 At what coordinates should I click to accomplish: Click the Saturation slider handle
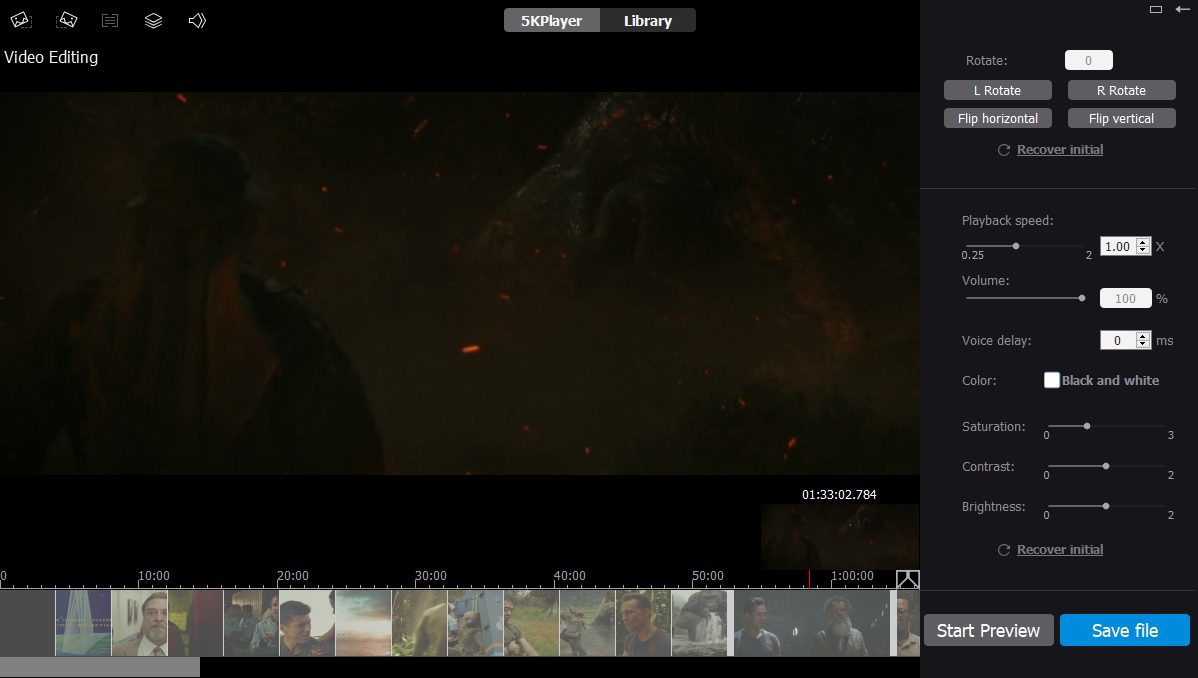coord(1087,426)
